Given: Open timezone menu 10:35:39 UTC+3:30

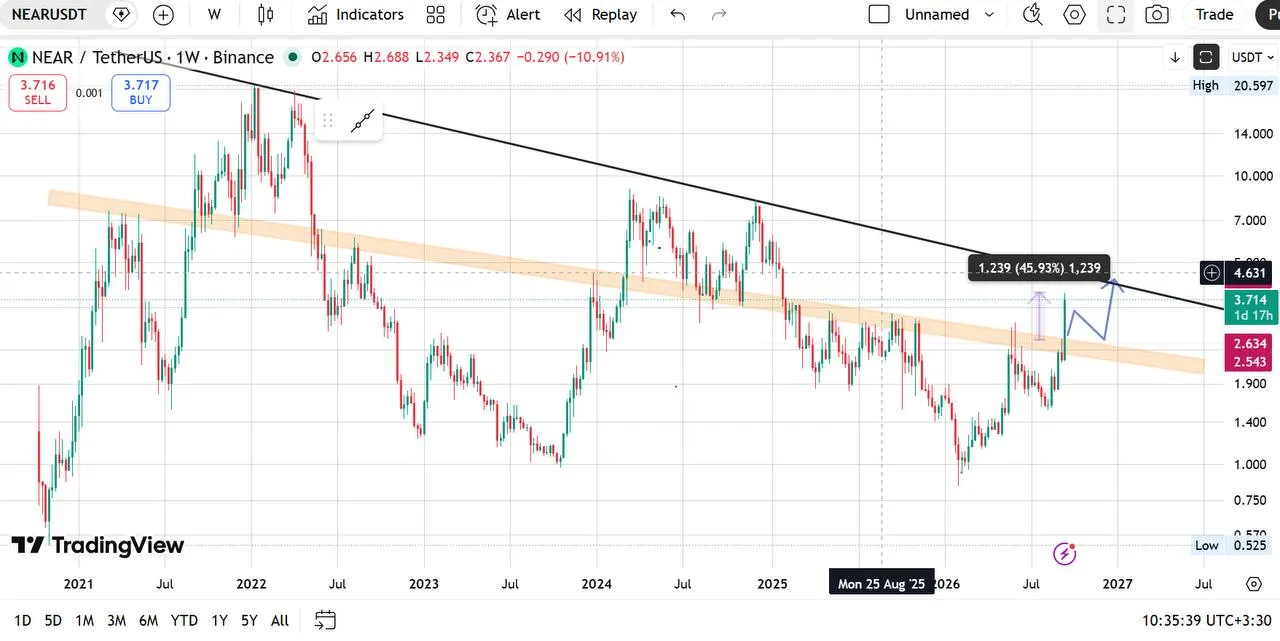Looking at the screenshot, I should [1208, 620].
